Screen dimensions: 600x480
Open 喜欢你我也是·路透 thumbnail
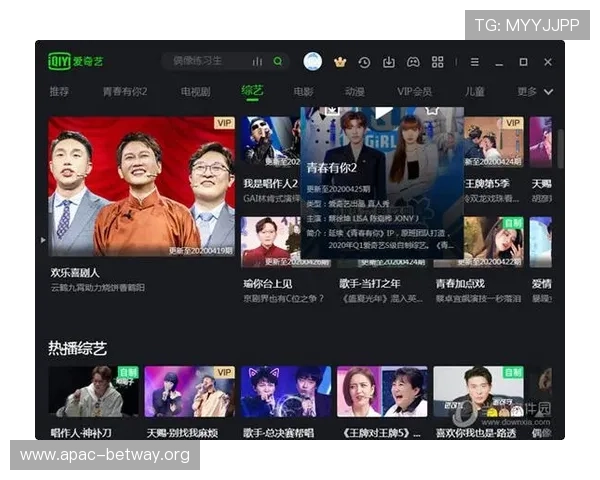tap(478, 391)
